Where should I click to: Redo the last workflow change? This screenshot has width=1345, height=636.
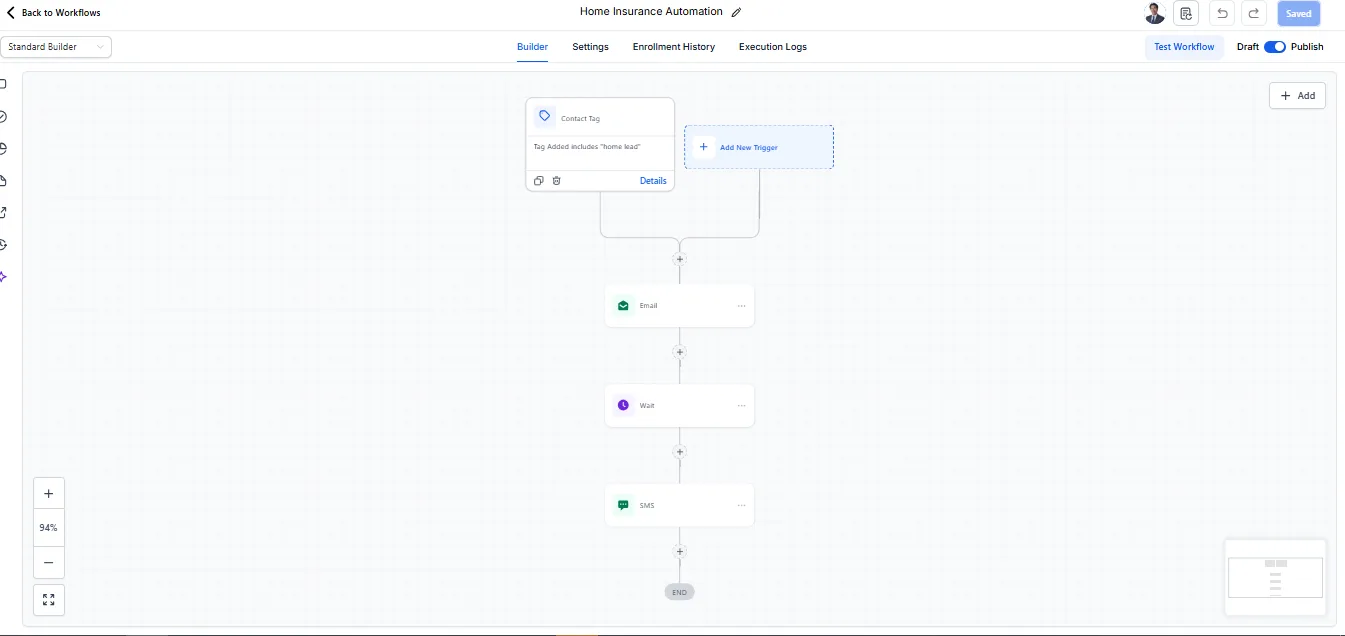tap(1254, 13)
